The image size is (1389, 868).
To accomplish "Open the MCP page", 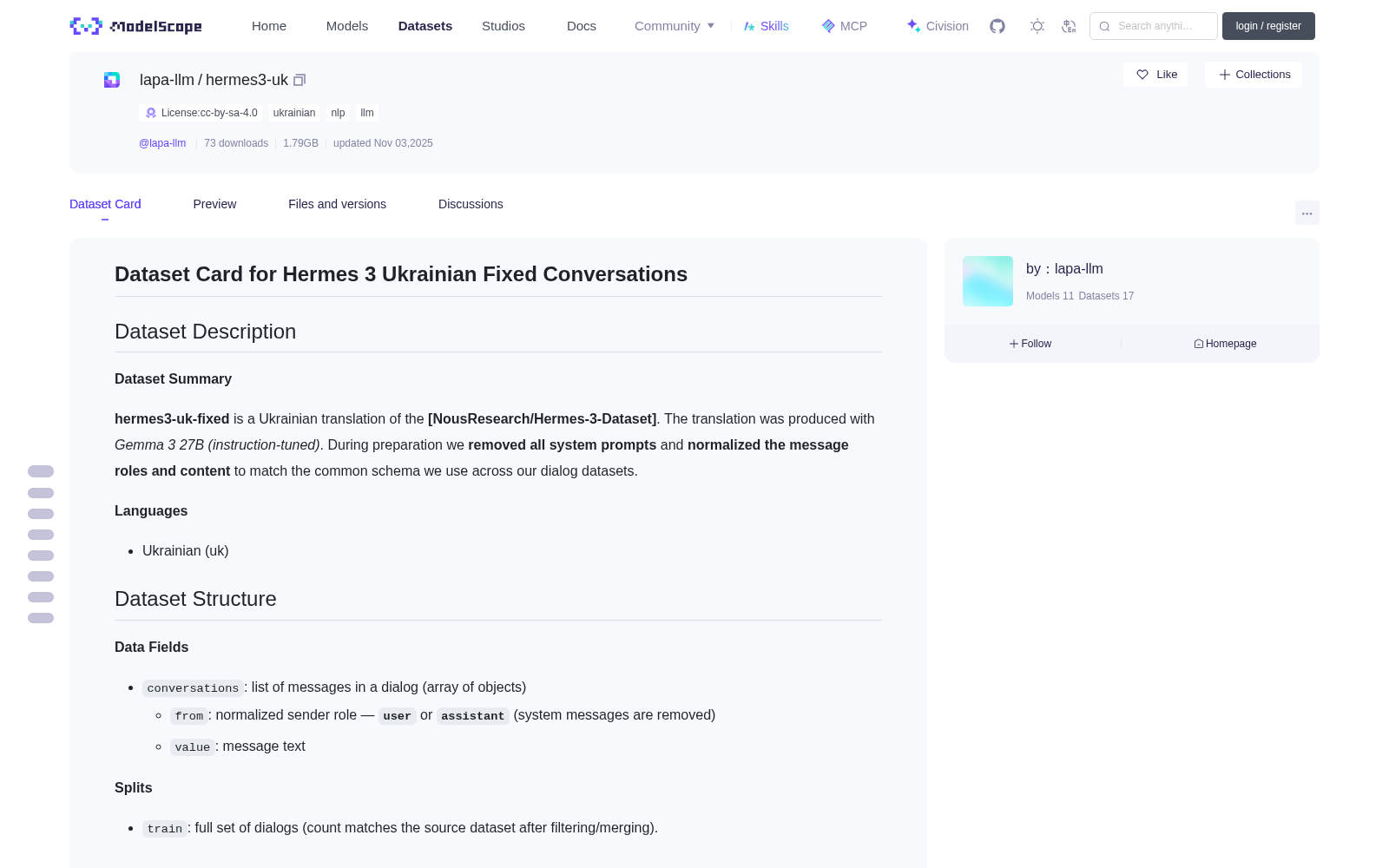I will (845, 26).
